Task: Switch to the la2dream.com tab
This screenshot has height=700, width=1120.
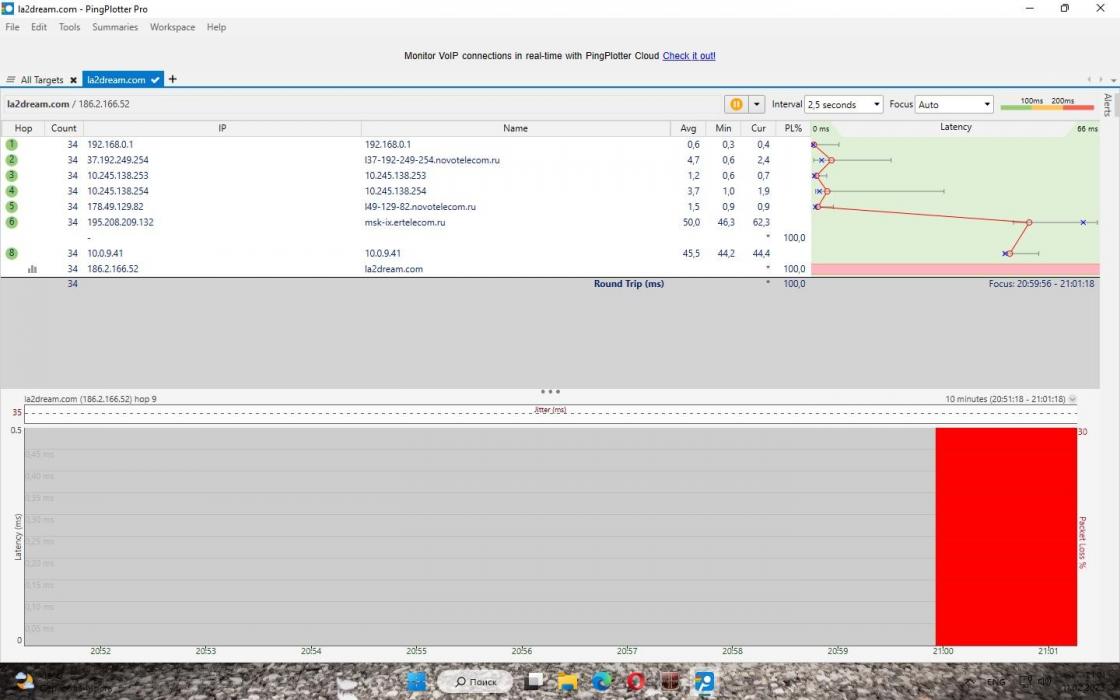Action: 116,80
